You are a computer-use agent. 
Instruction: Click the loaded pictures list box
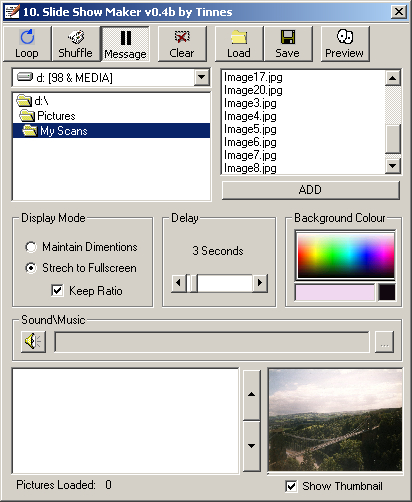pyautogui.click(x=125, y=421)
